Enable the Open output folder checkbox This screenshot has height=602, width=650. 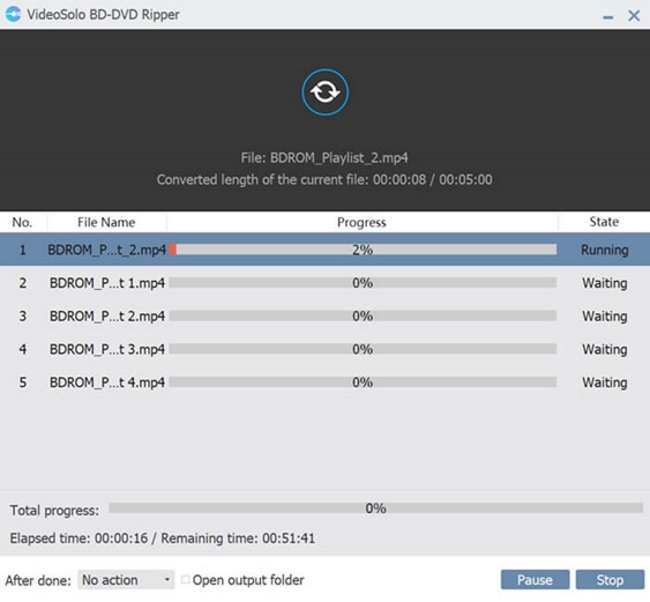tap(186, 579)
